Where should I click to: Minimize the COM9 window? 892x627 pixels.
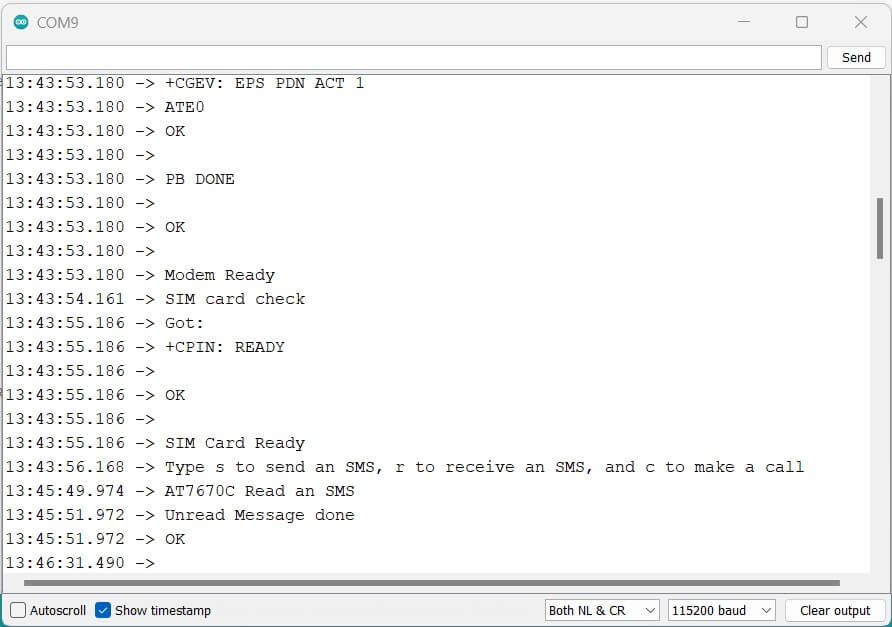pos(744,22)
